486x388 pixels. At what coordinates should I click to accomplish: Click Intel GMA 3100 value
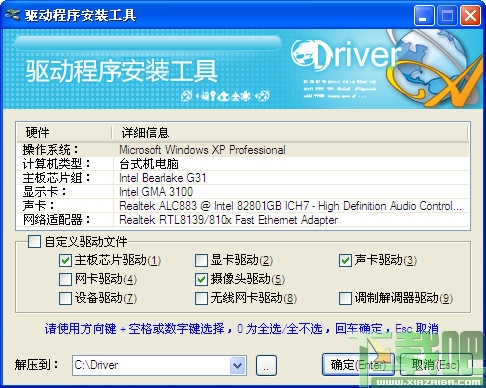[156, 192]
